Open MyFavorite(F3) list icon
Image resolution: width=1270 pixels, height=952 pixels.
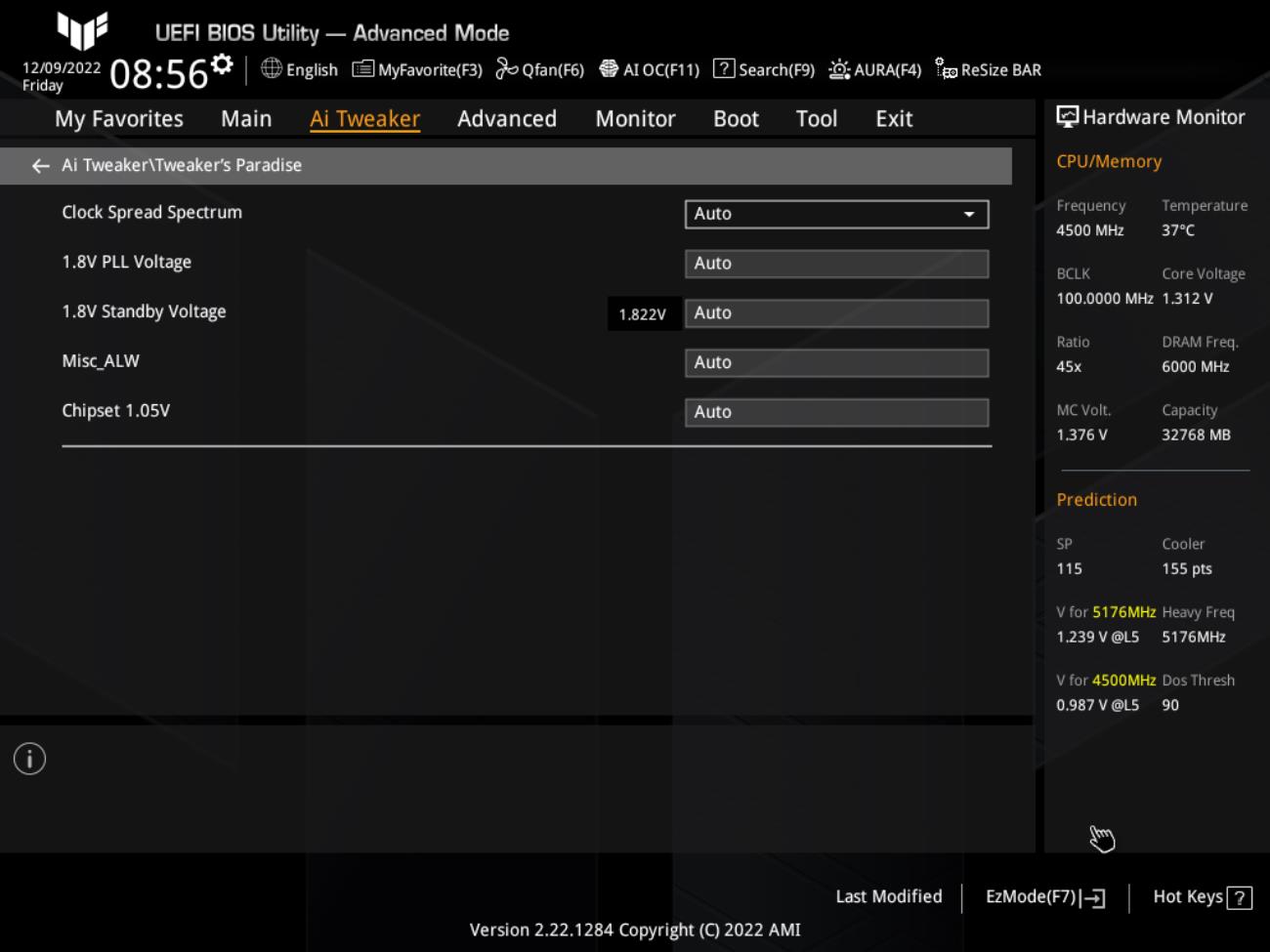pos(362,68)
